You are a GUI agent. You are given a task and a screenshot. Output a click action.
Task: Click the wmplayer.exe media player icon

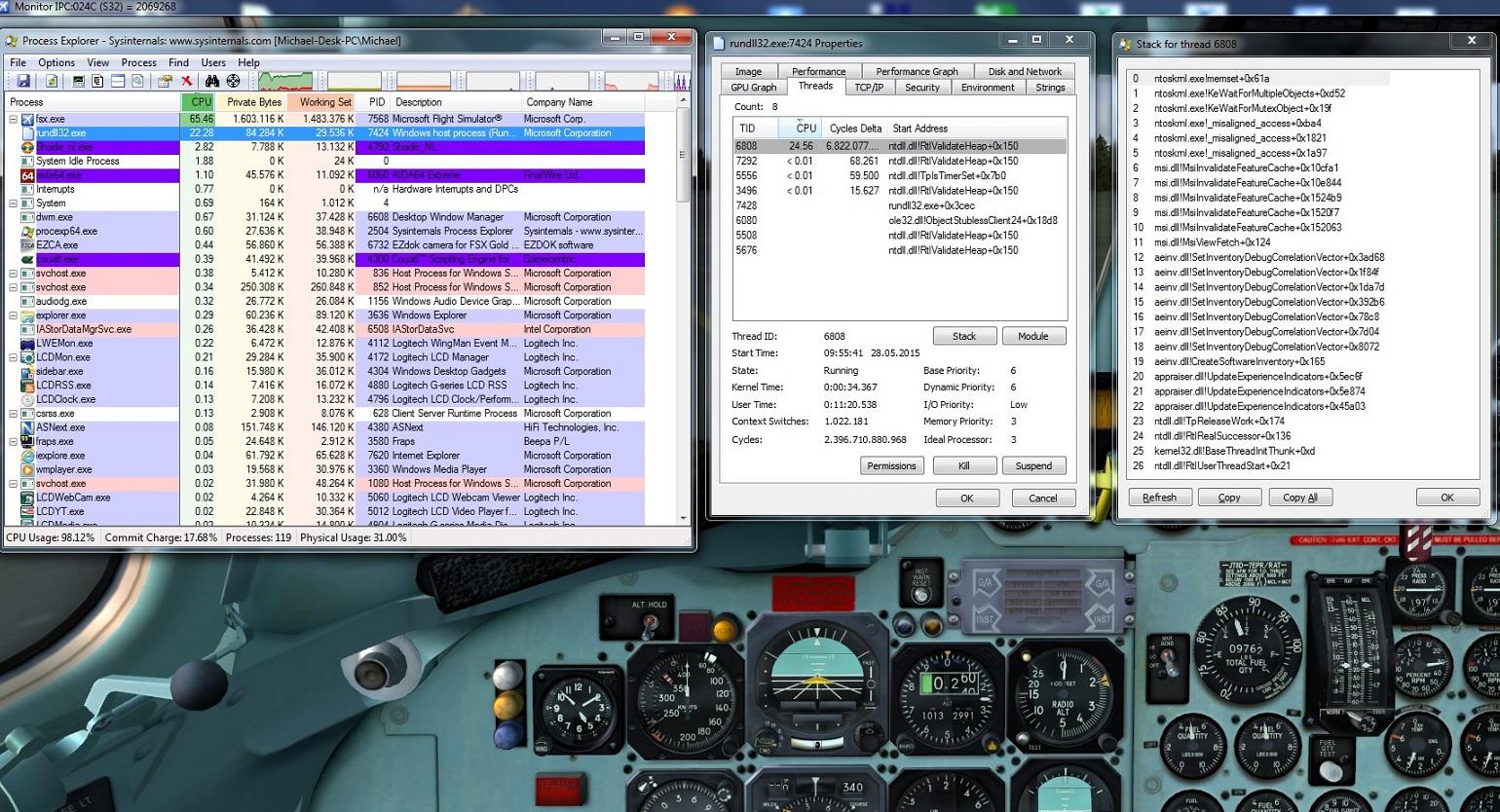27,469
